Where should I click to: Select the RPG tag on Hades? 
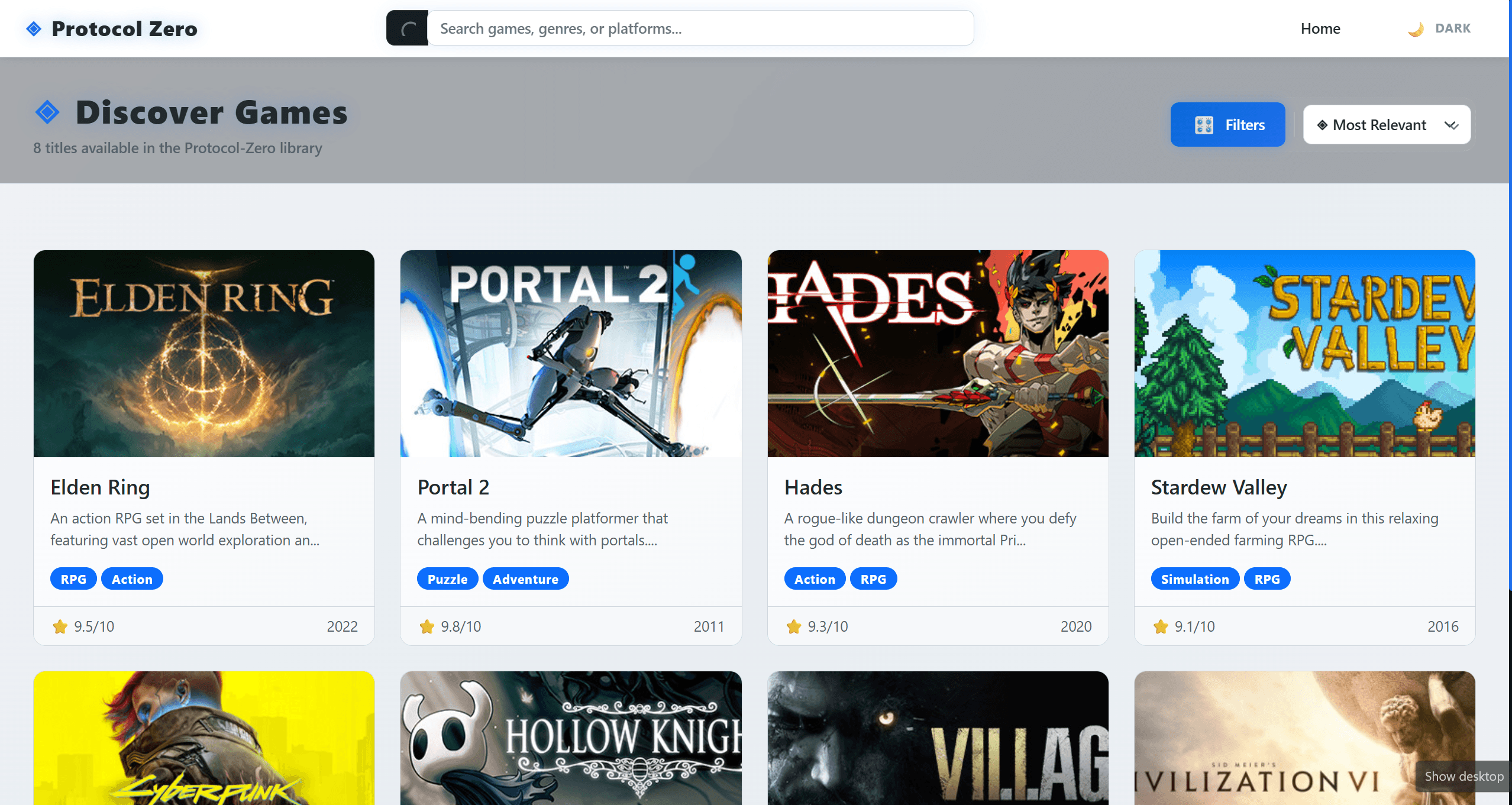coord(873,579)
